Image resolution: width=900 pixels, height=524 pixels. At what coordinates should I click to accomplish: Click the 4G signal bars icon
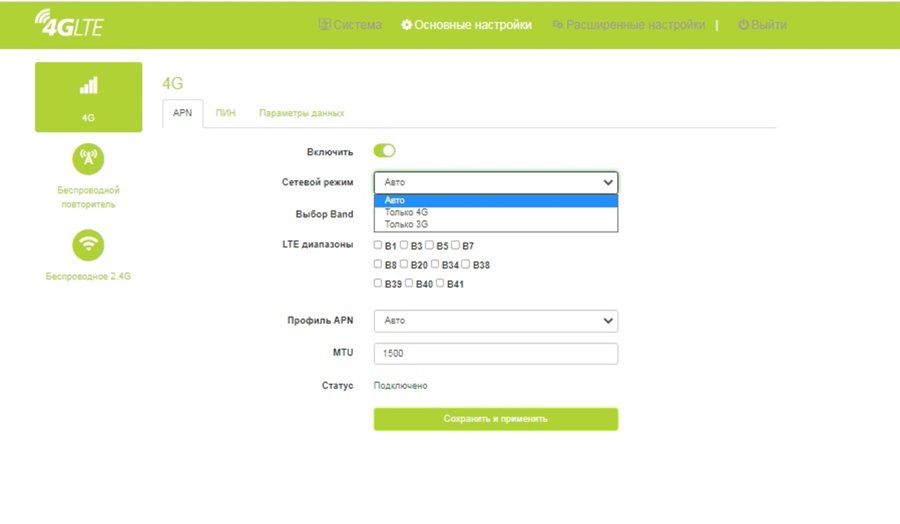pos(88,87)
